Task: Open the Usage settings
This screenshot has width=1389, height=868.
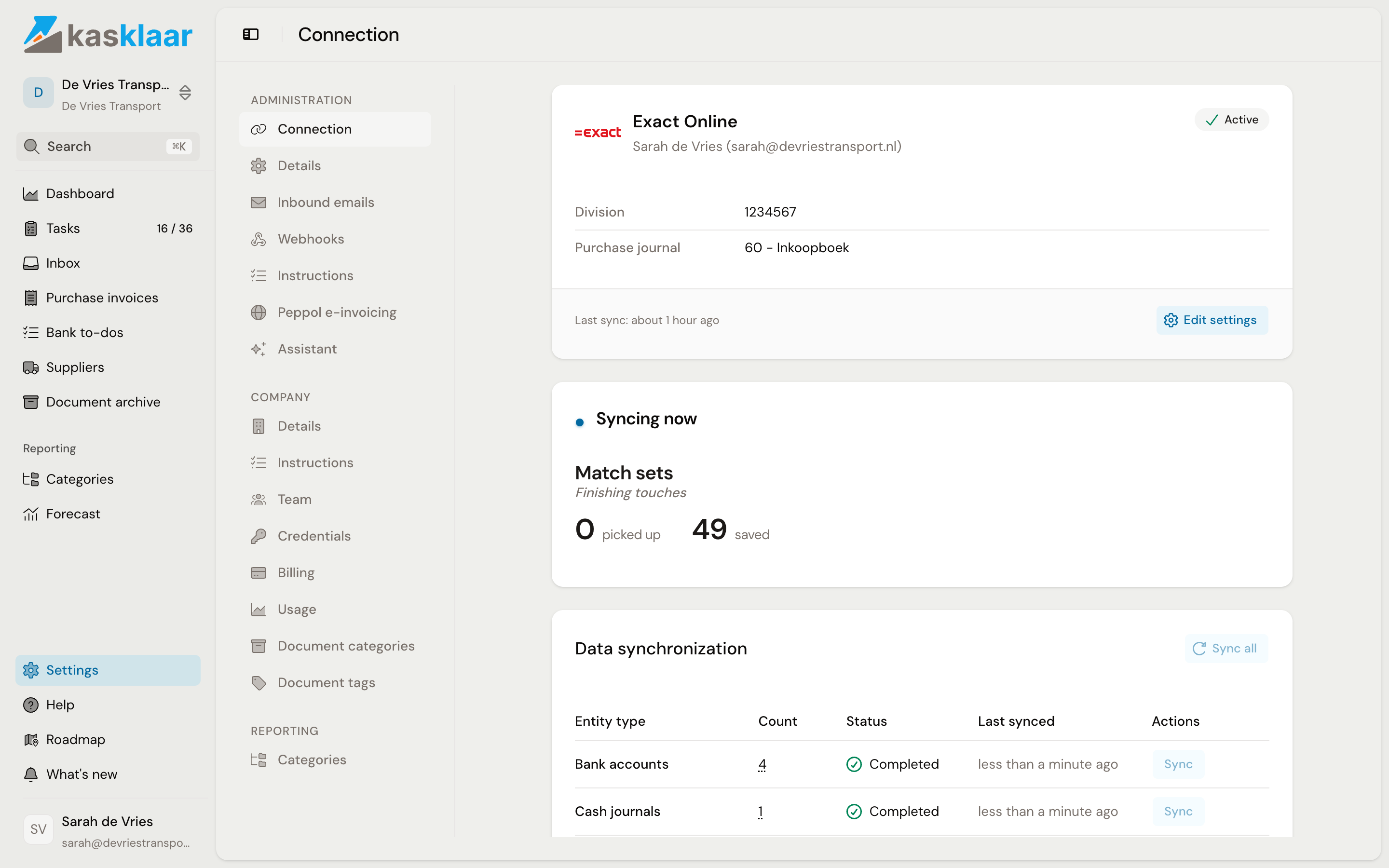Action: pos(335,610)
